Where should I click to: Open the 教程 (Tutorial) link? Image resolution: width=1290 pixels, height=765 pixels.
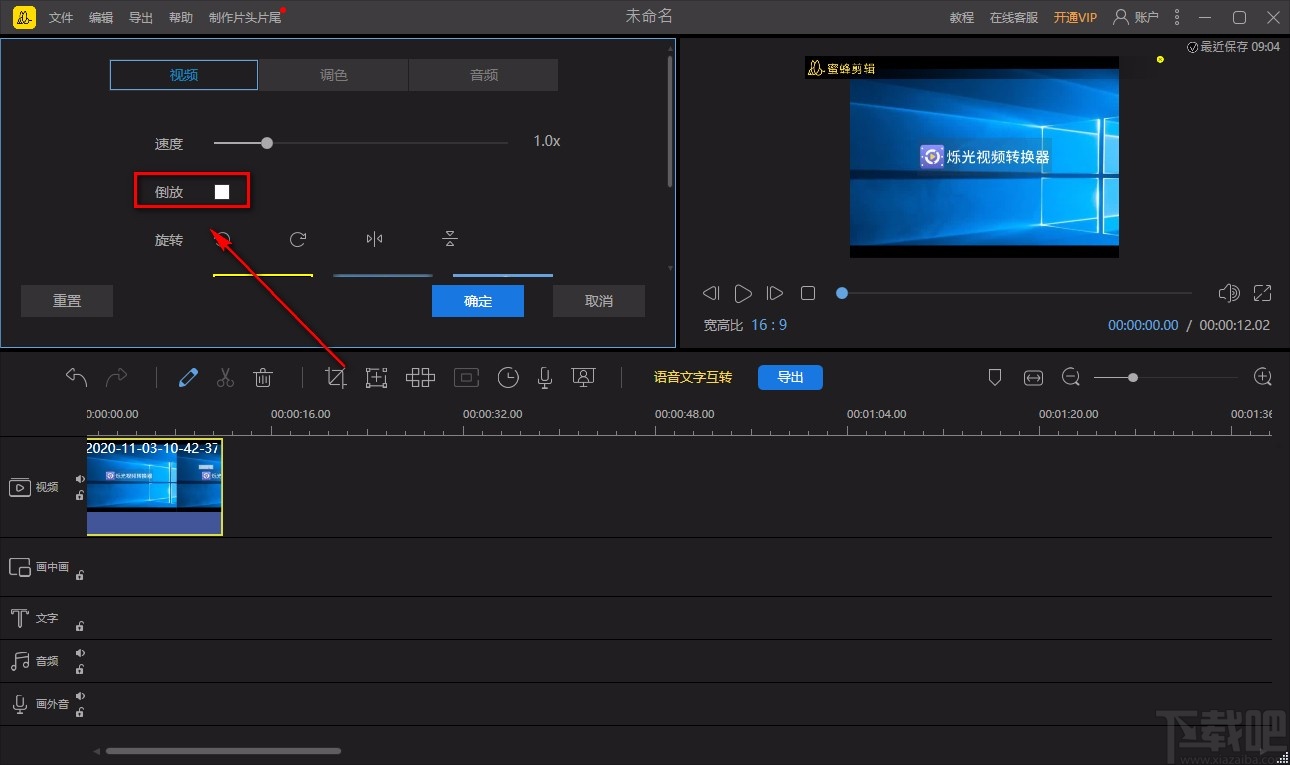[x=962, y=18]
